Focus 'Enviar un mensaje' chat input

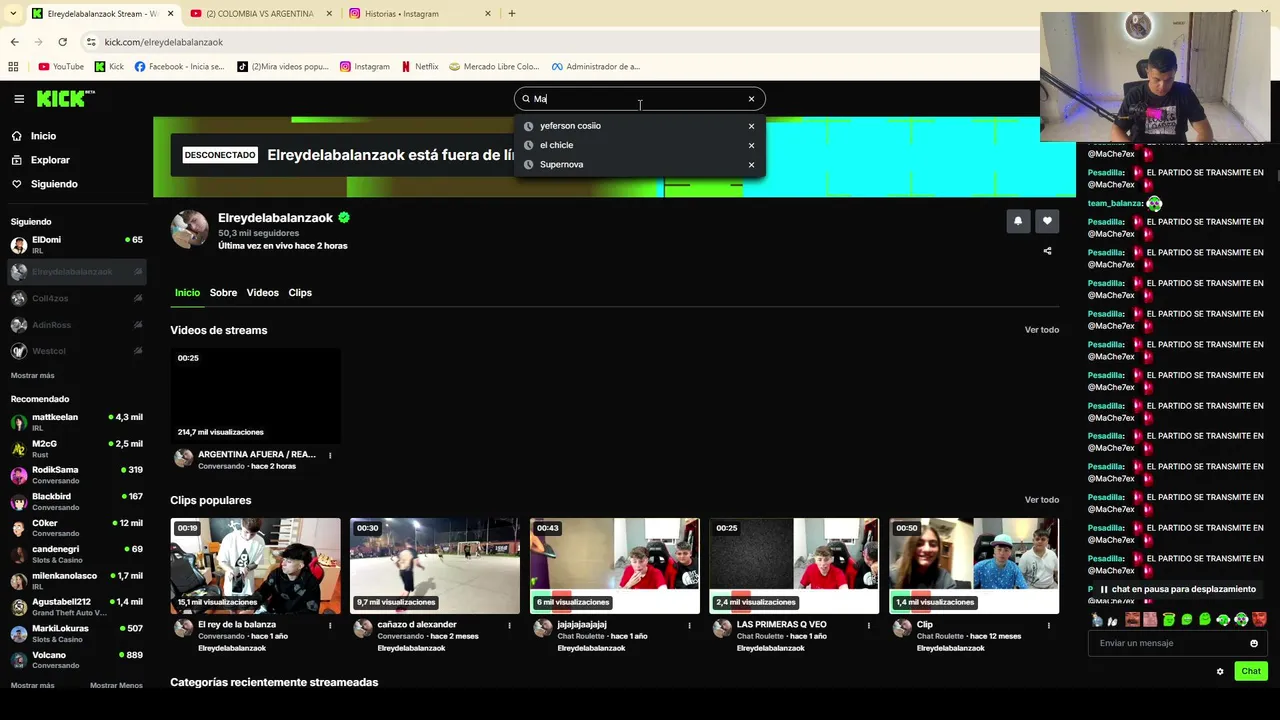1170,643
